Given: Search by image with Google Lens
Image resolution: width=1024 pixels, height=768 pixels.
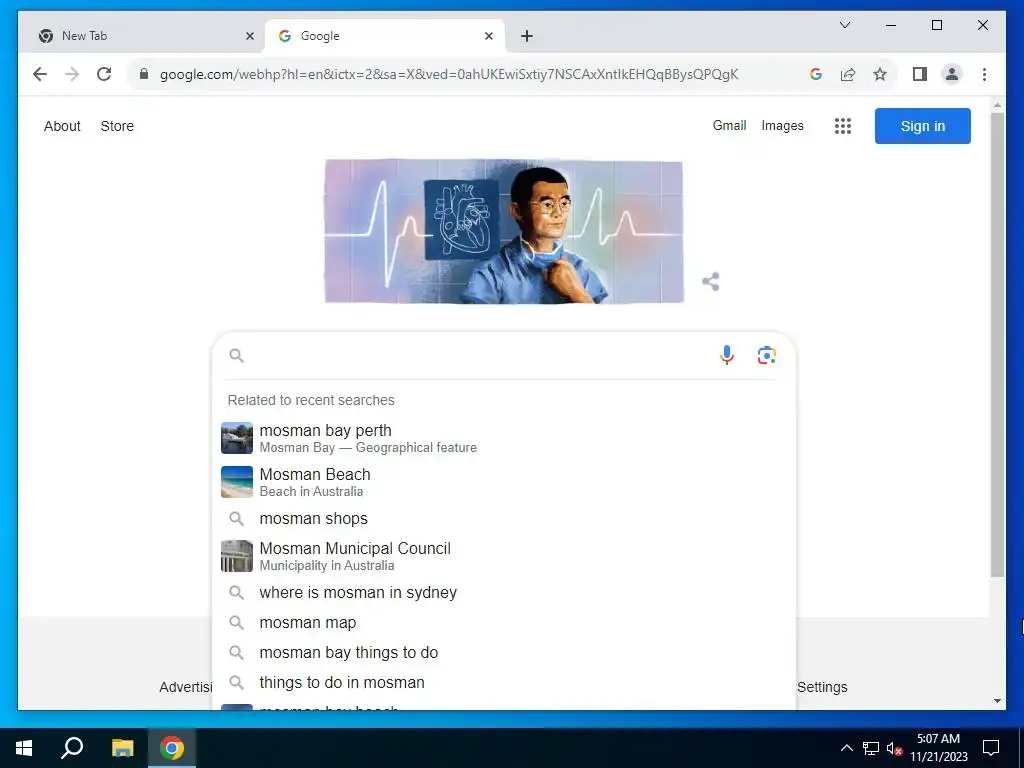Looking at the screenshot, I should [x=767, y=355].
